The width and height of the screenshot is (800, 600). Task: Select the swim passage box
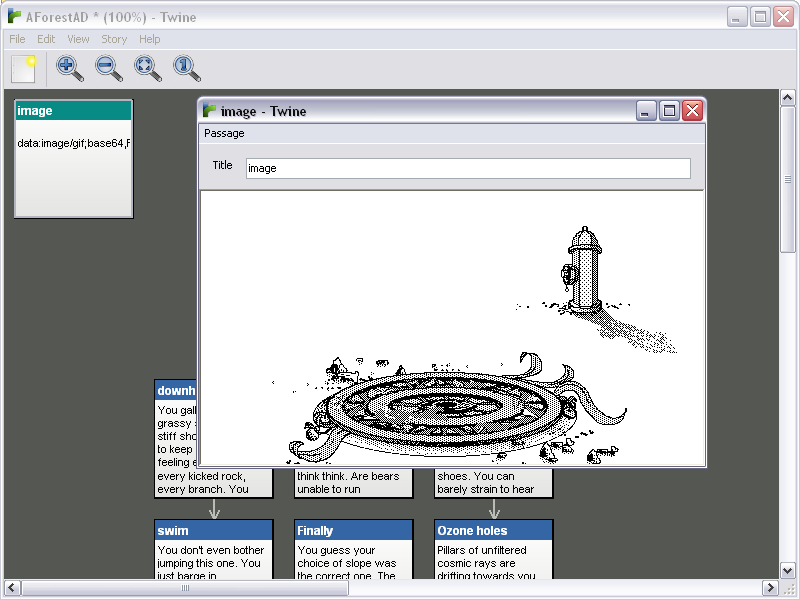click(x=213, y=548)
